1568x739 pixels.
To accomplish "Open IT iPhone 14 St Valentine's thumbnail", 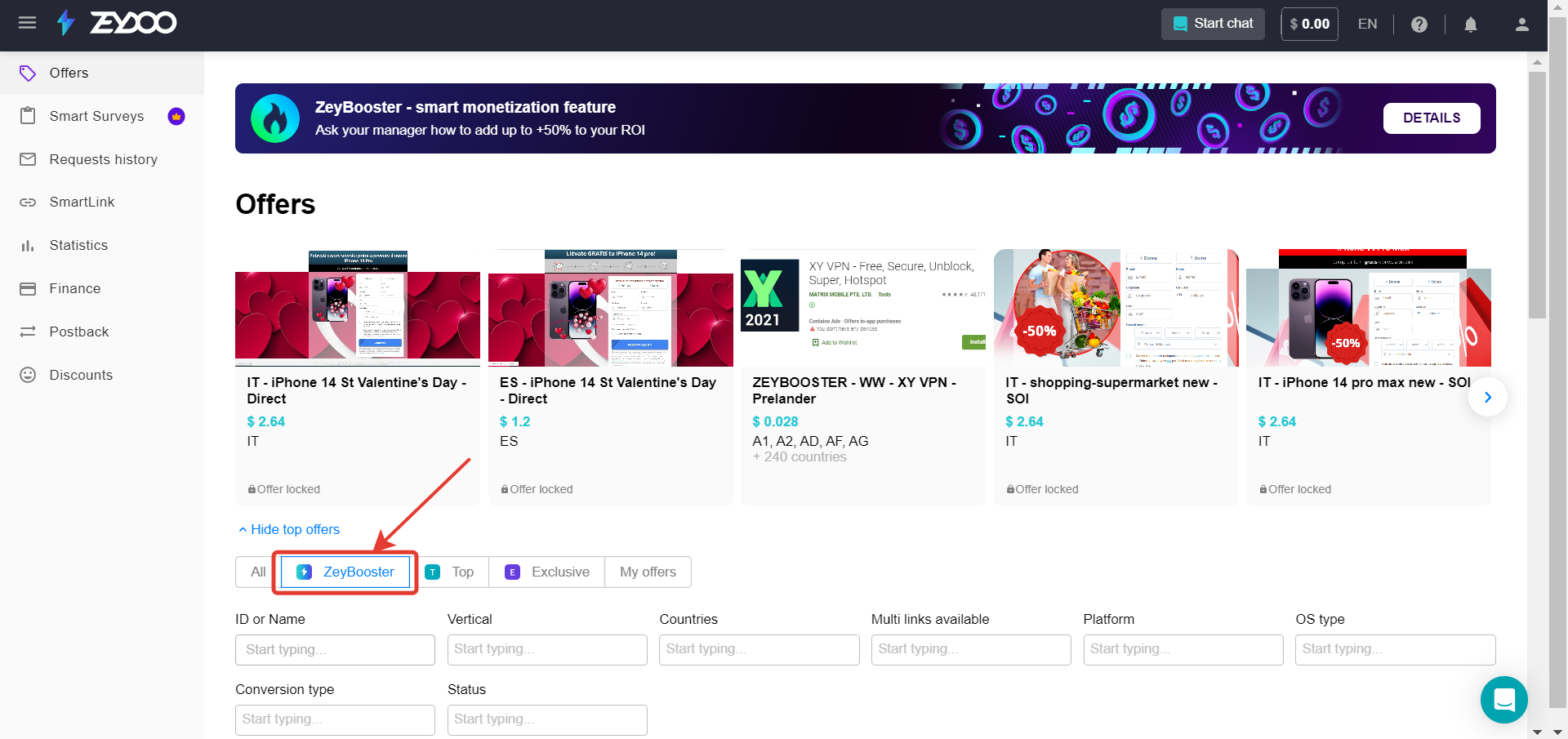I will [x=358, y=308].
